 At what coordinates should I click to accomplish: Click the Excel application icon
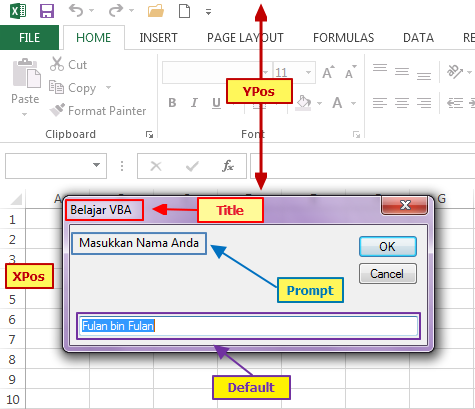click(x=18, y=11)
